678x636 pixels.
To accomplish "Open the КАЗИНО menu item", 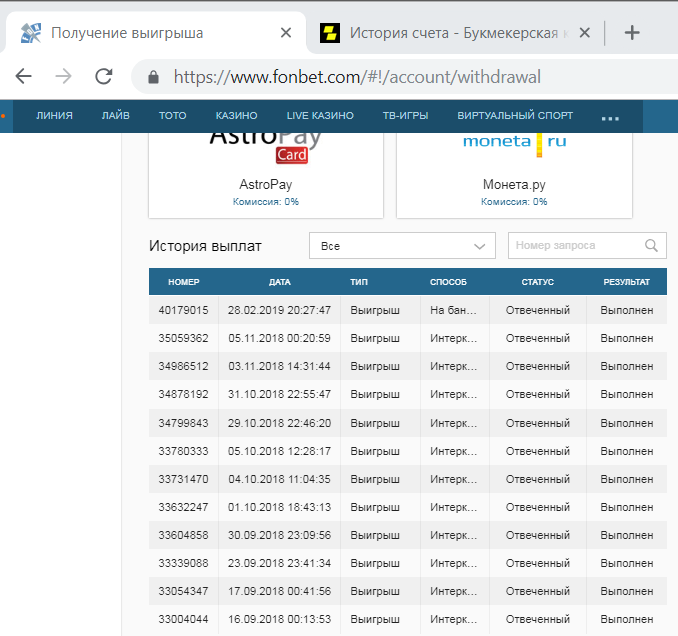I will [x=236, y=116].
